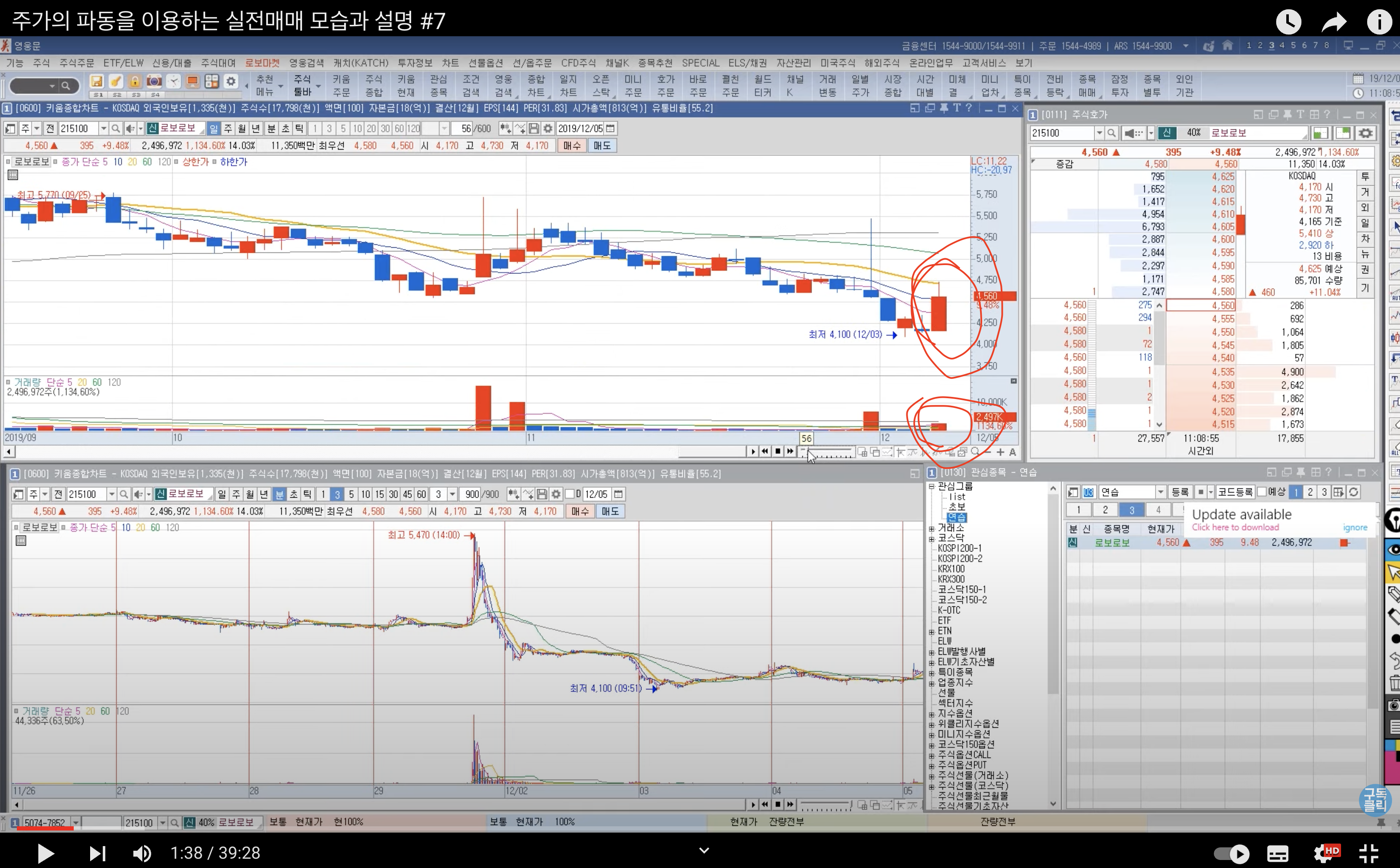
Task: Open the 로보마켓 menu
Action: pyautogui.click(x=262, y=63)
